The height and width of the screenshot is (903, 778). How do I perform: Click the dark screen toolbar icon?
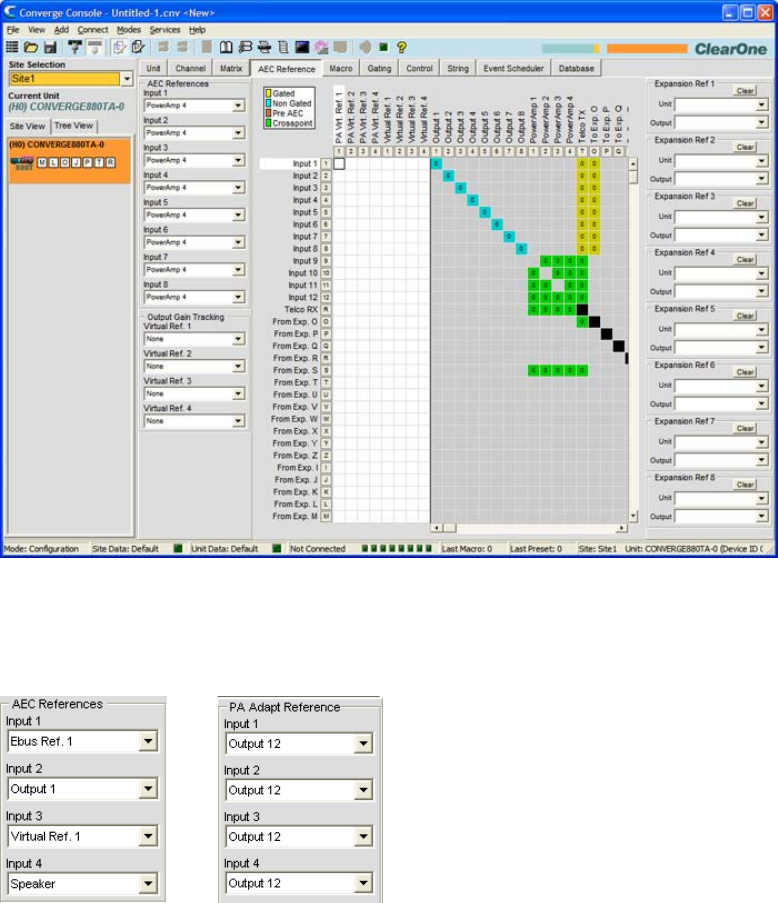click(x=302, y=47)
